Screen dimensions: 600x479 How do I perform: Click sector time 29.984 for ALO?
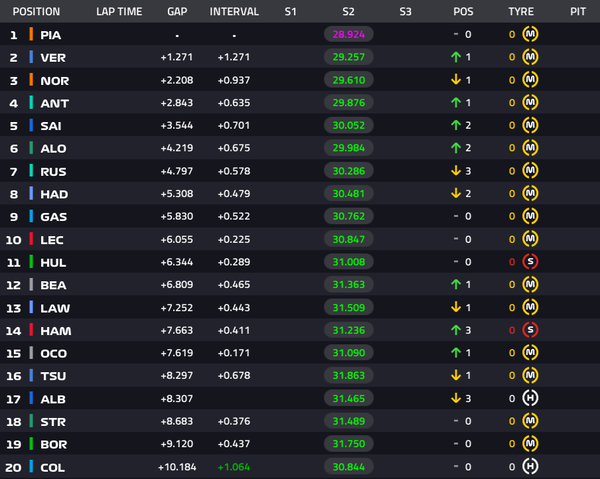pos(349,148)
